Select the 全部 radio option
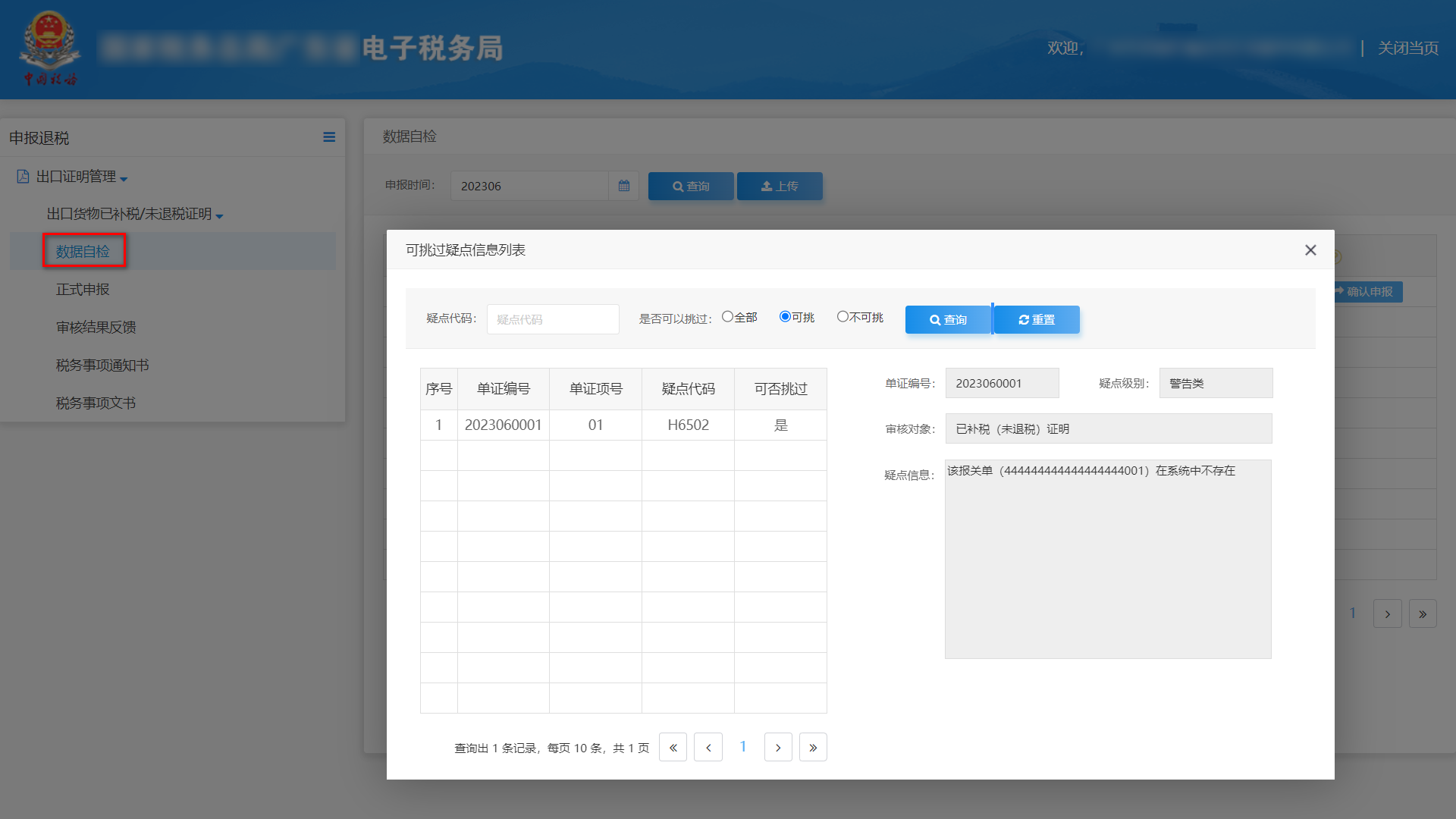 728,317
